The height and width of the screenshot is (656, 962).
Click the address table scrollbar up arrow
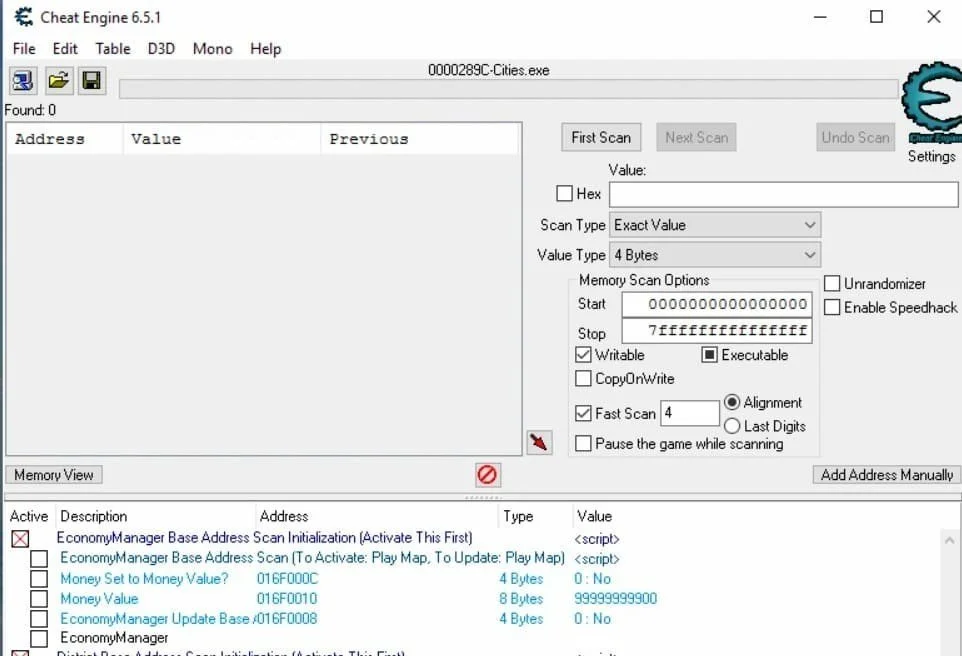click(x=950, y=541)
